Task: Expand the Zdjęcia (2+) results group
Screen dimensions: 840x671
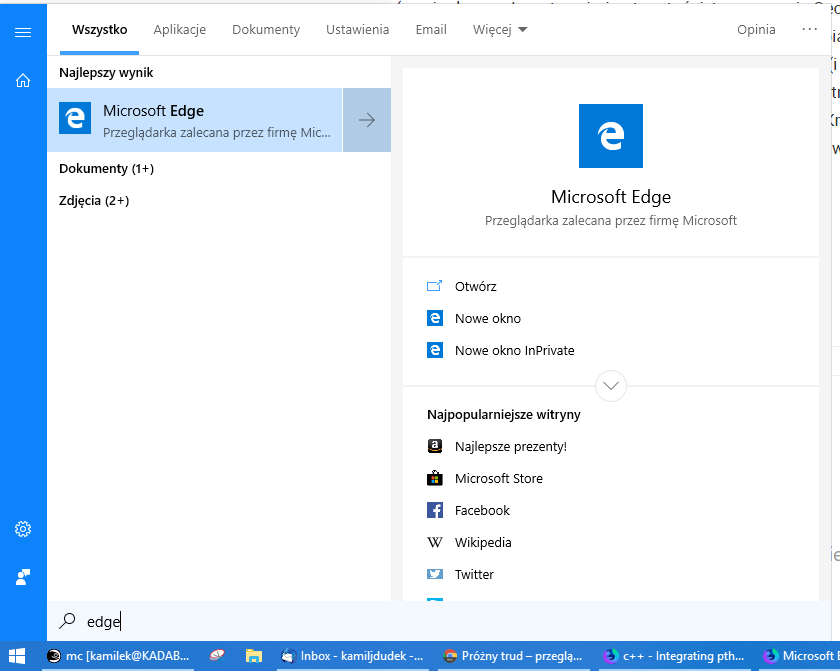Action: [94, 201]
